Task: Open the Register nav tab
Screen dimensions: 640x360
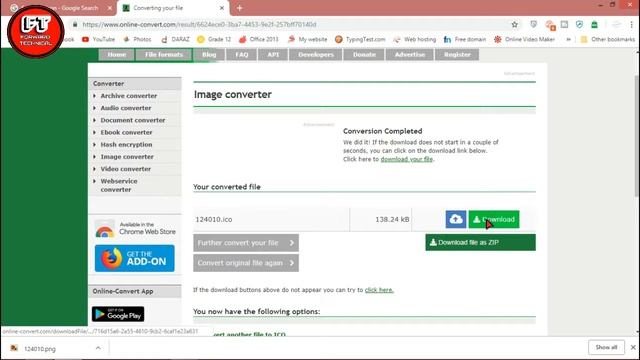Action: pos(457,54)
